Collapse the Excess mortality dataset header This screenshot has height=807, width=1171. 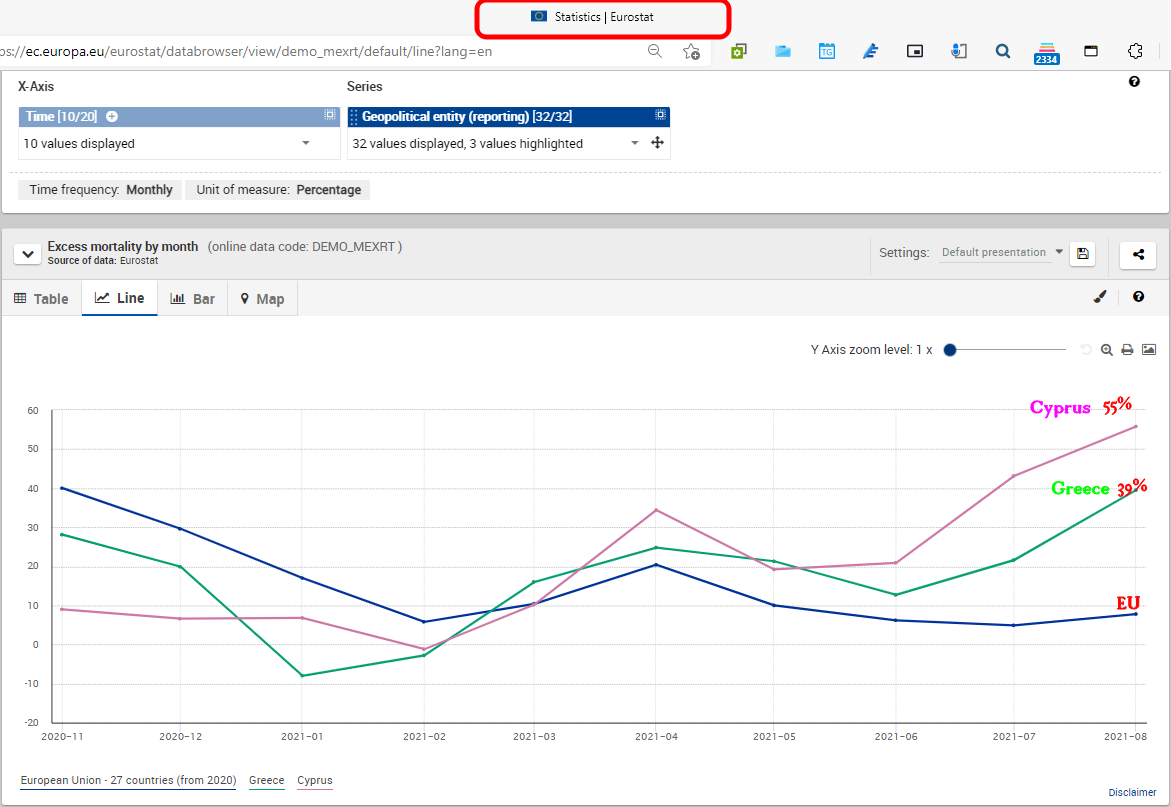pos(27,254)
